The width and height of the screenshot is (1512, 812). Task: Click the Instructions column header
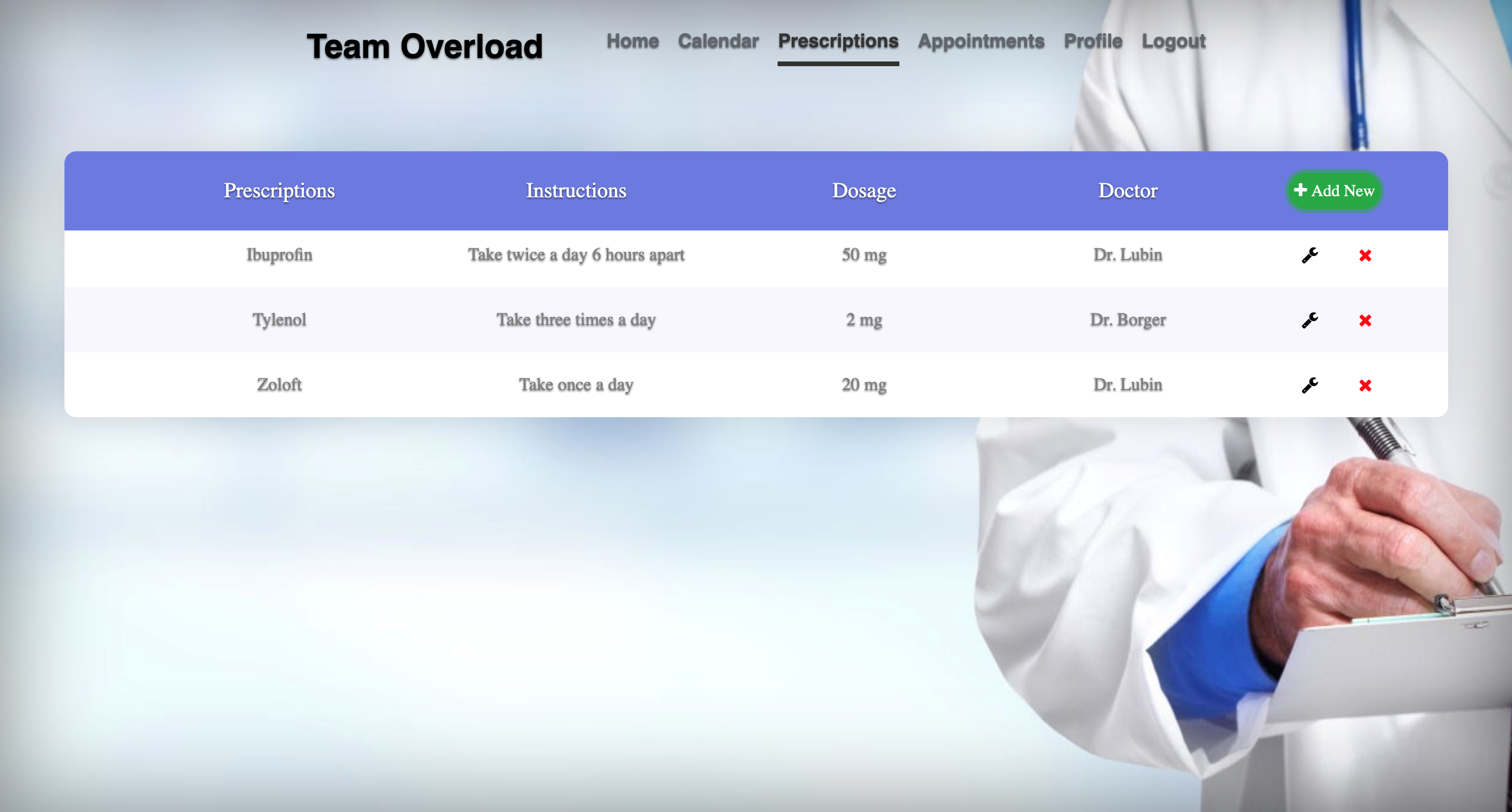[576, 190]
